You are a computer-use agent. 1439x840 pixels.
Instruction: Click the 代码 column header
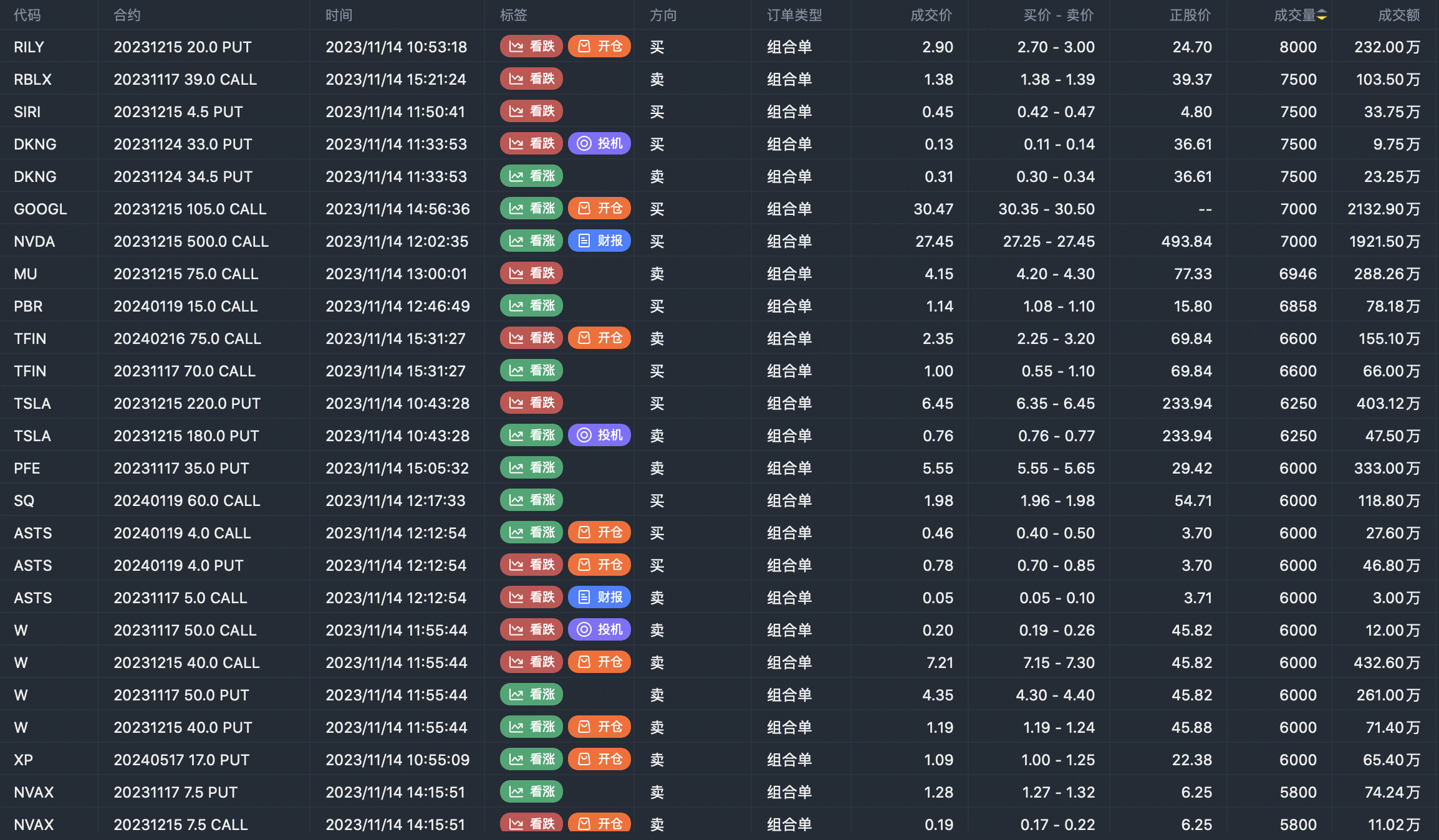click(x=27, y=15)
